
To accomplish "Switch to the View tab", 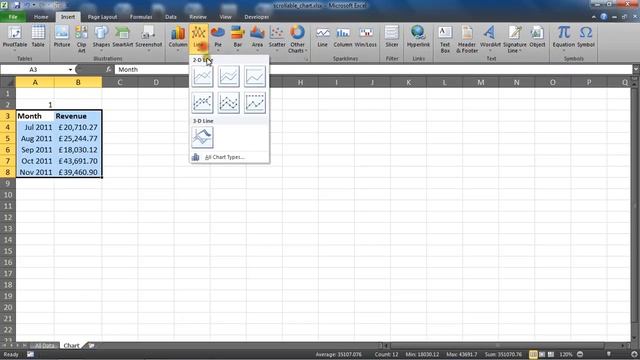I will (225, 17).
